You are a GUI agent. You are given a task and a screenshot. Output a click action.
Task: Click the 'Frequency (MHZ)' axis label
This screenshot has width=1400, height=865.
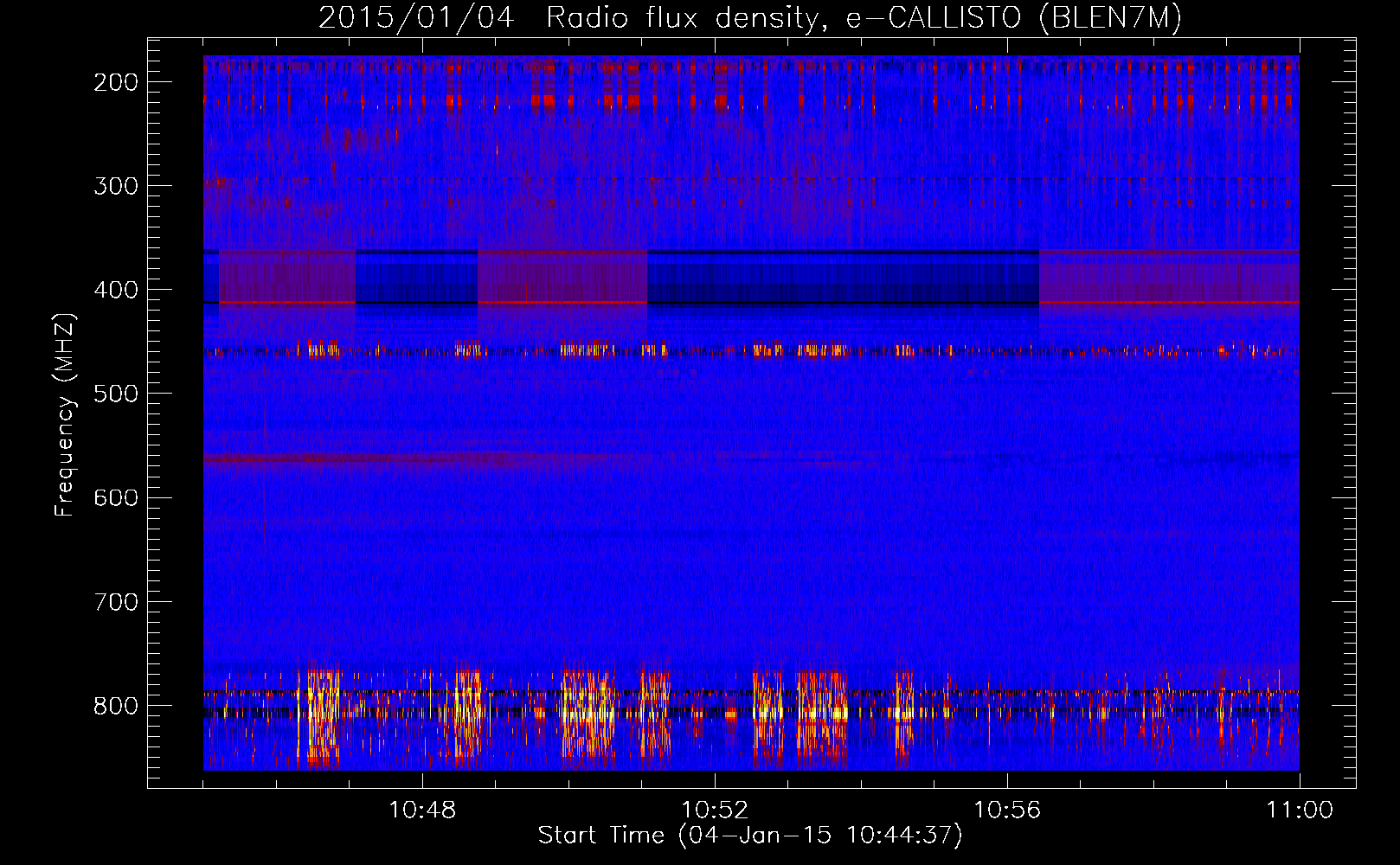click(65, 414)
